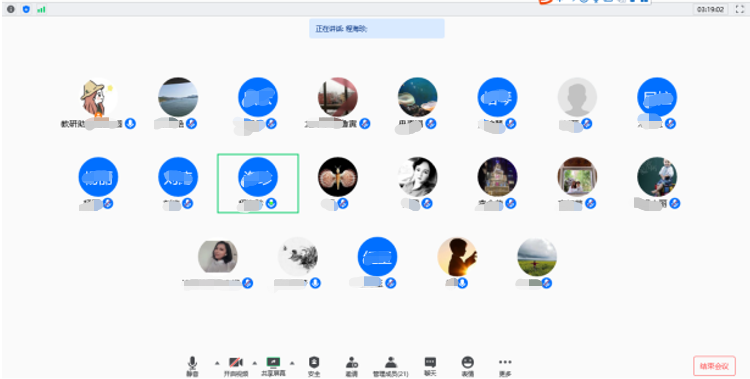Click the meeting info icon at top-left
This screenshot has width=750, height=379.
11,9
